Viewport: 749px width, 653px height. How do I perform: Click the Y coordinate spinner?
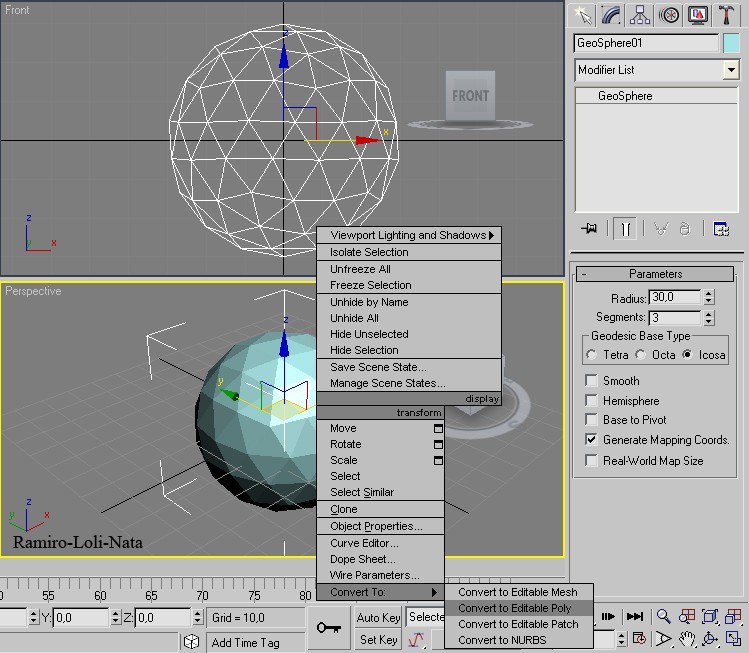pyautogui.click(x=116, y=617)
